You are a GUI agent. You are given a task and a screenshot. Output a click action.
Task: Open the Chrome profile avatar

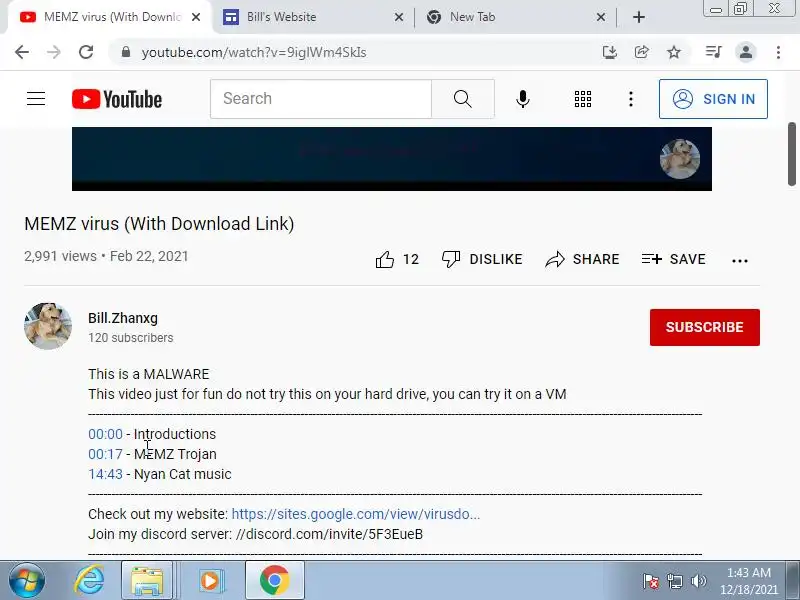click(745, 52)
